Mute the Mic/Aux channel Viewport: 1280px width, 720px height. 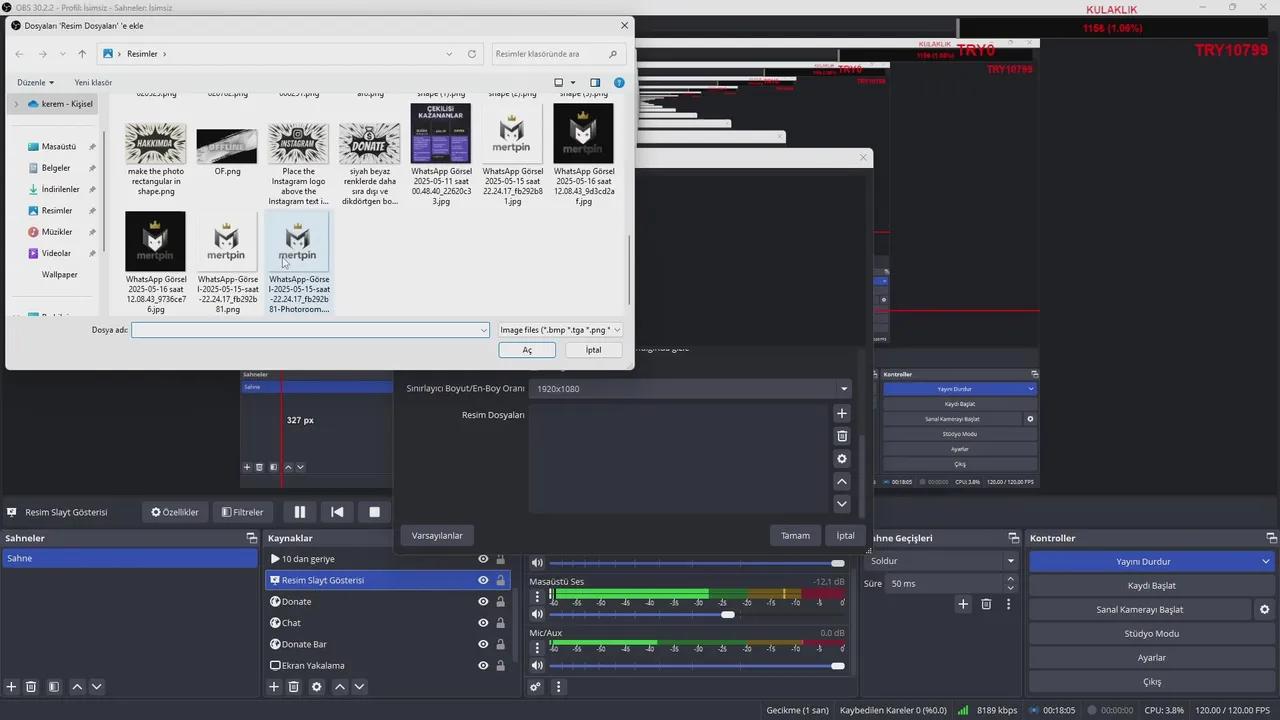tap(537, 665)
